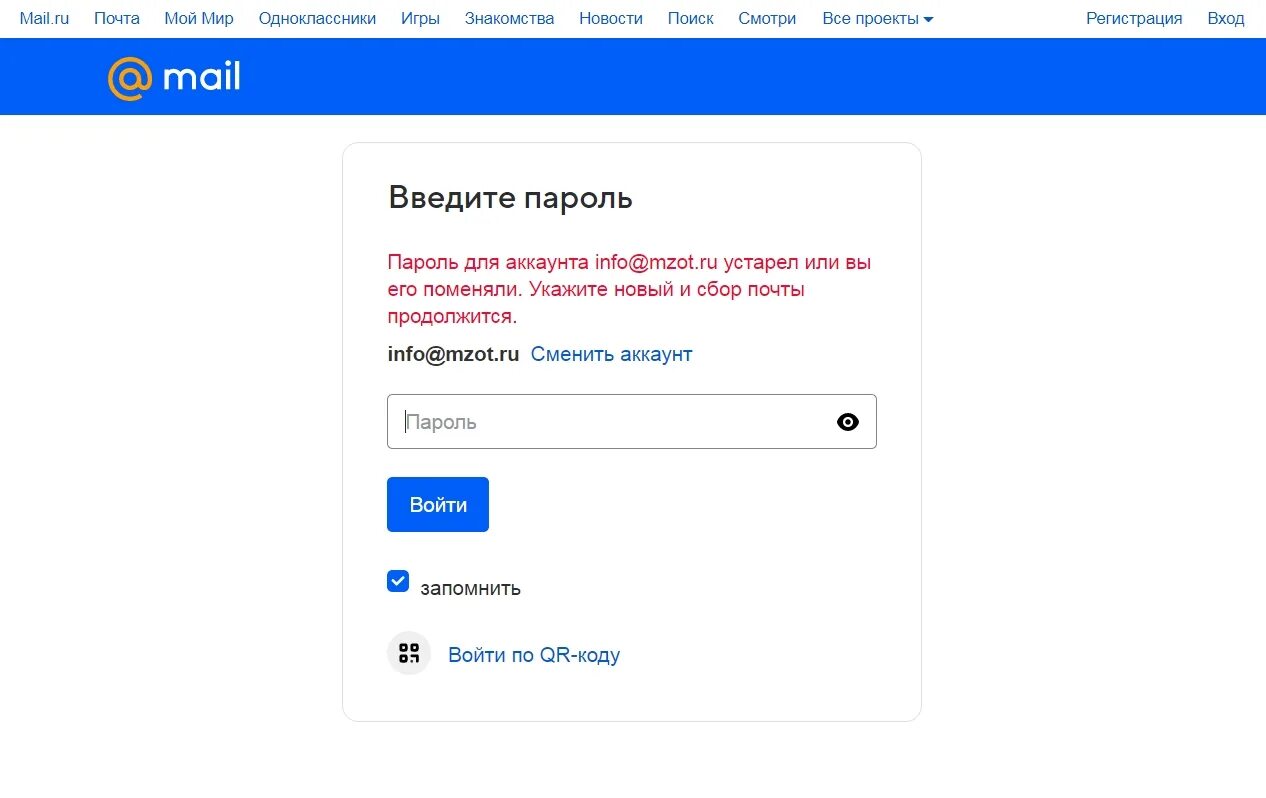Click Сменить аккаунт link
The image size is (1266, 798).
(x=611, y=354)
